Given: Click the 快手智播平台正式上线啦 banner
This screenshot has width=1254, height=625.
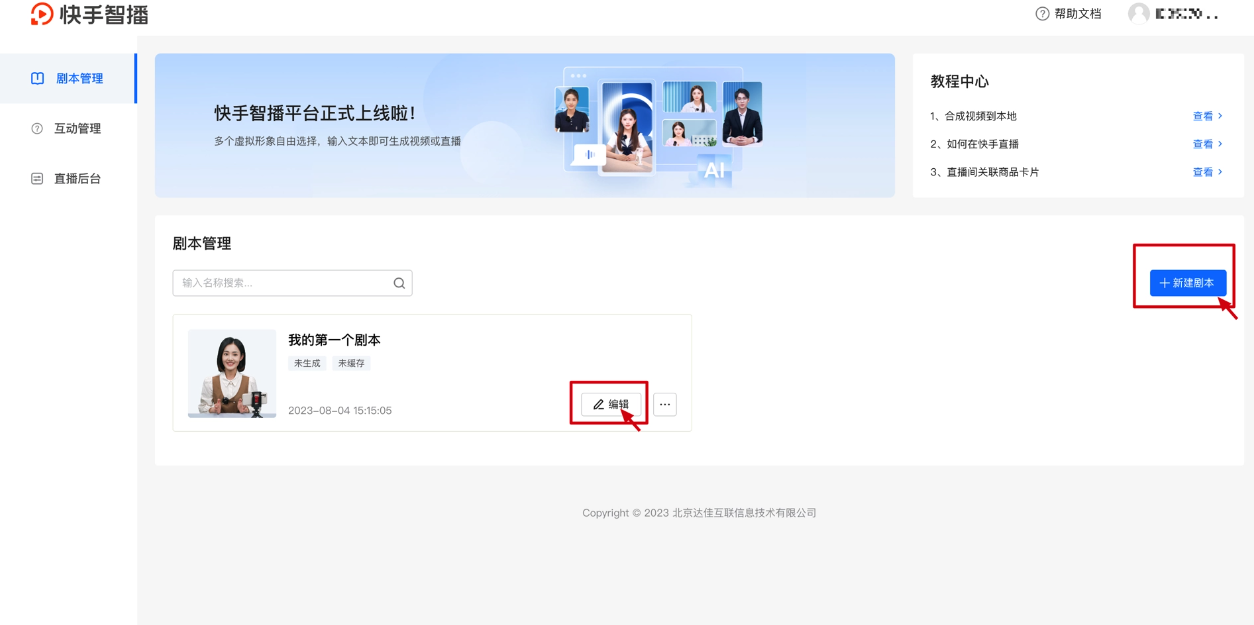Looking at the screenshot, I should pyautogui.click(x=525, y=125).
